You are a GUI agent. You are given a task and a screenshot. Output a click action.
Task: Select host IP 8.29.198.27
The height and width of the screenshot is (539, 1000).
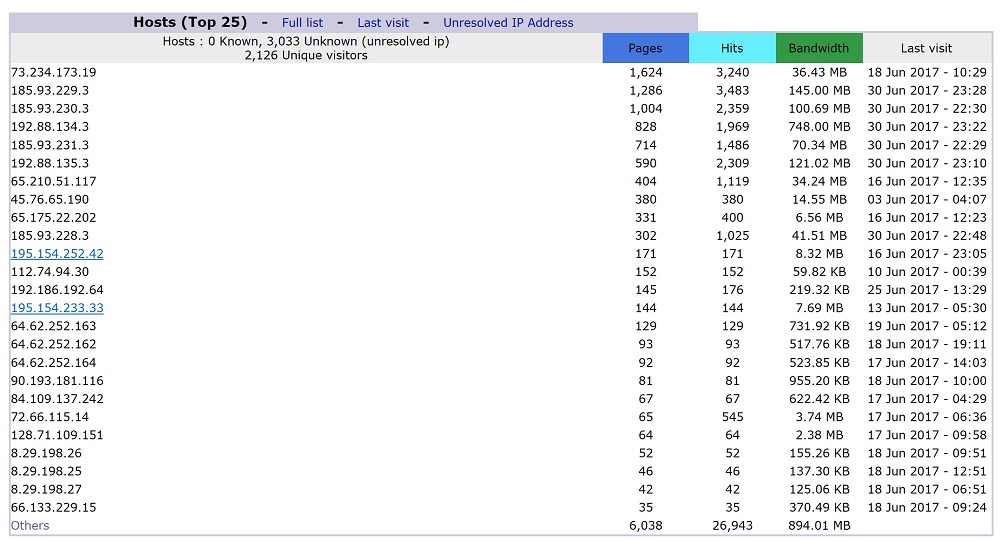[x=46, y=490]
